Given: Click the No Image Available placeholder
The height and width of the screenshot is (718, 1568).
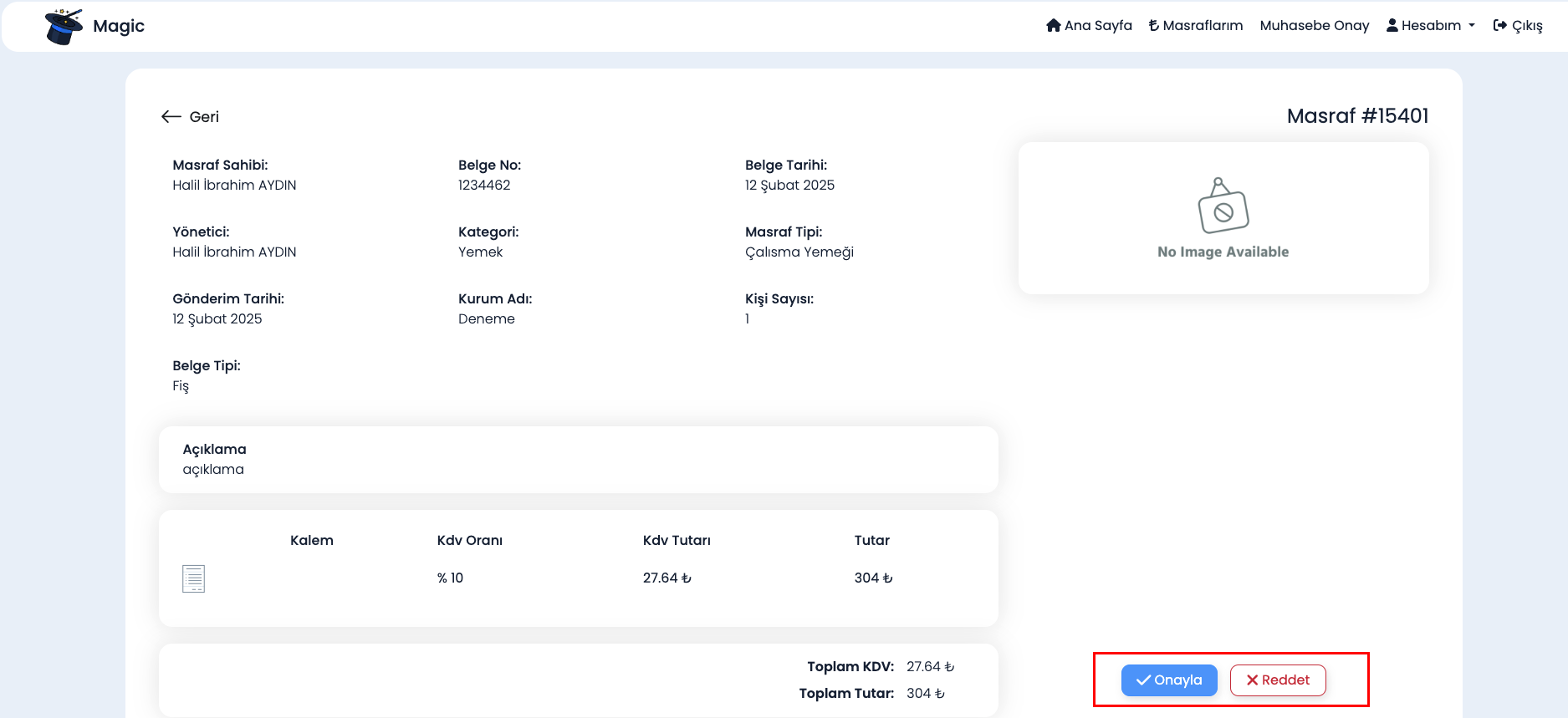Looking at the screenshot, I should (x=1223, y=218).
